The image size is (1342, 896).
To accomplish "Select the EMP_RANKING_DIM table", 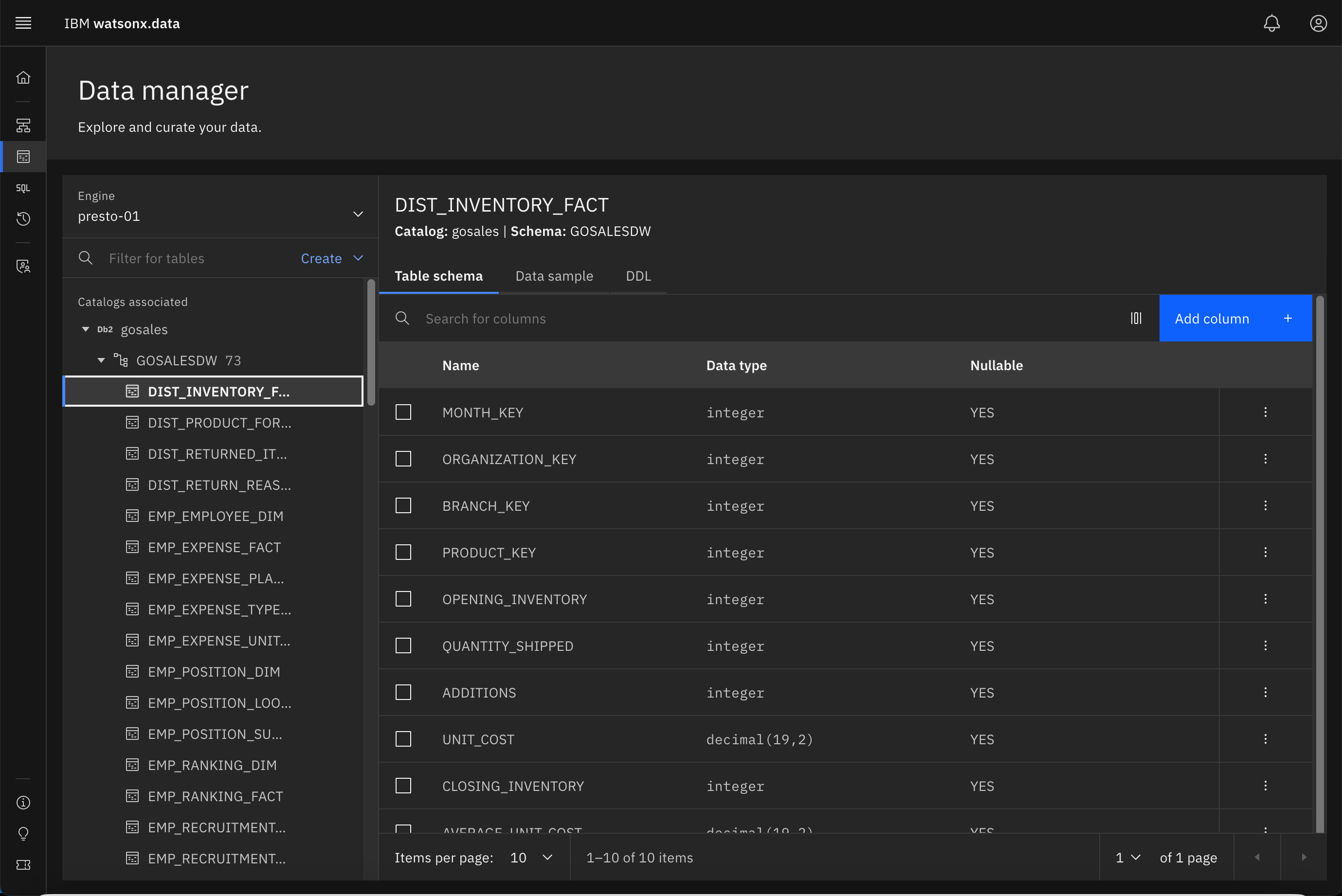I will (213, 765).
